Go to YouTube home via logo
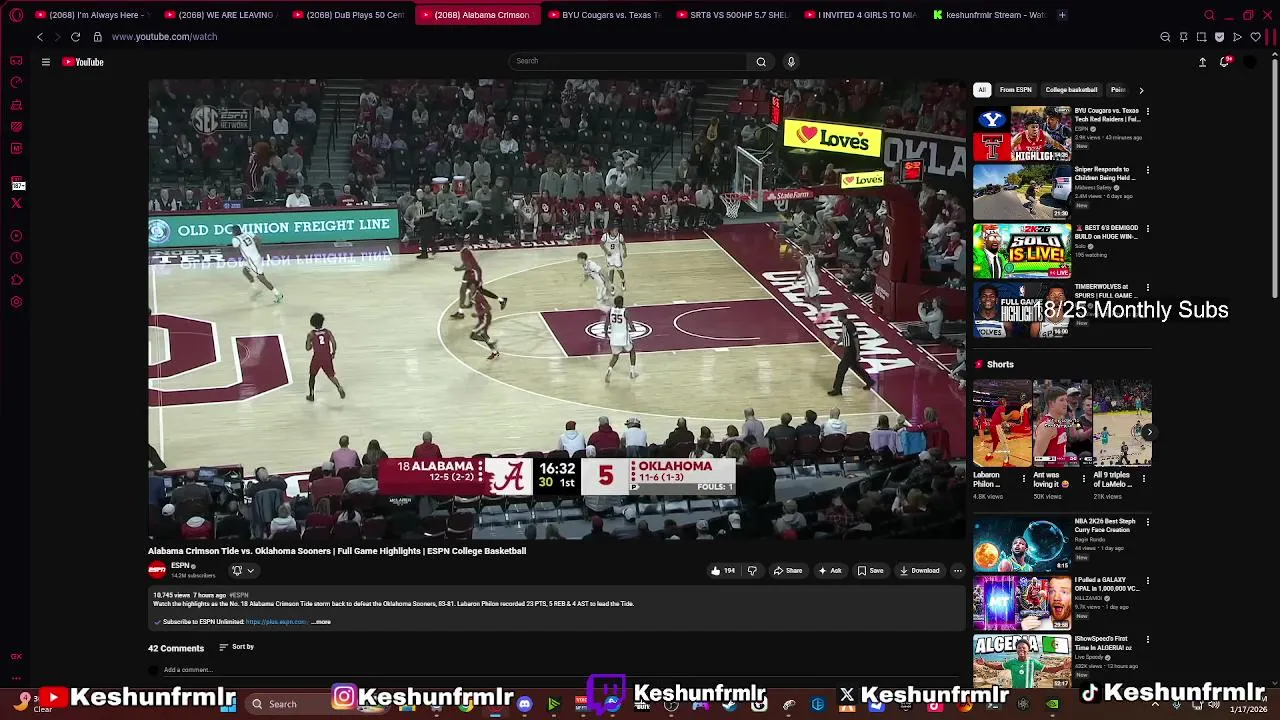The image size is (1280, 720). pos(83,62)
